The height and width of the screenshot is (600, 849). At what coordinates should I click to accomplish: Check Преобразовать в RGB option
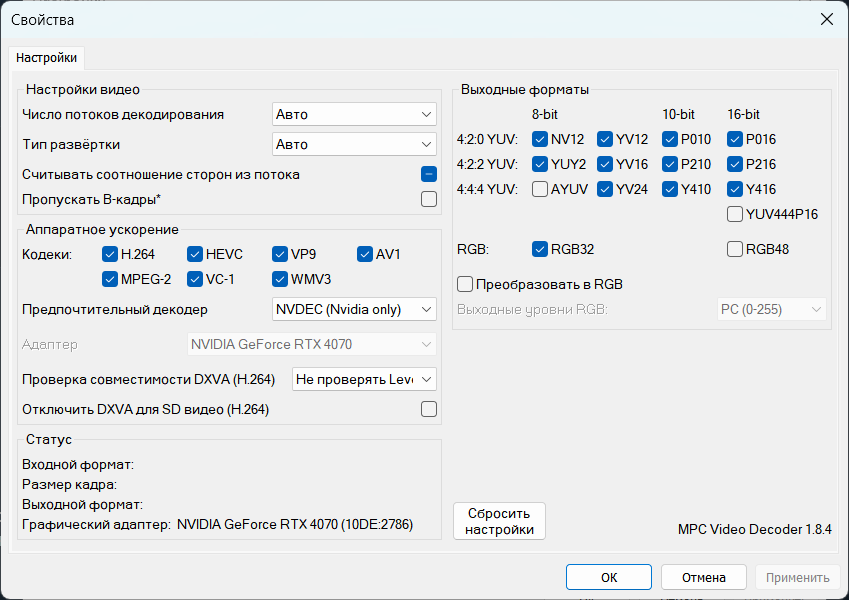(x=465, y=284)
